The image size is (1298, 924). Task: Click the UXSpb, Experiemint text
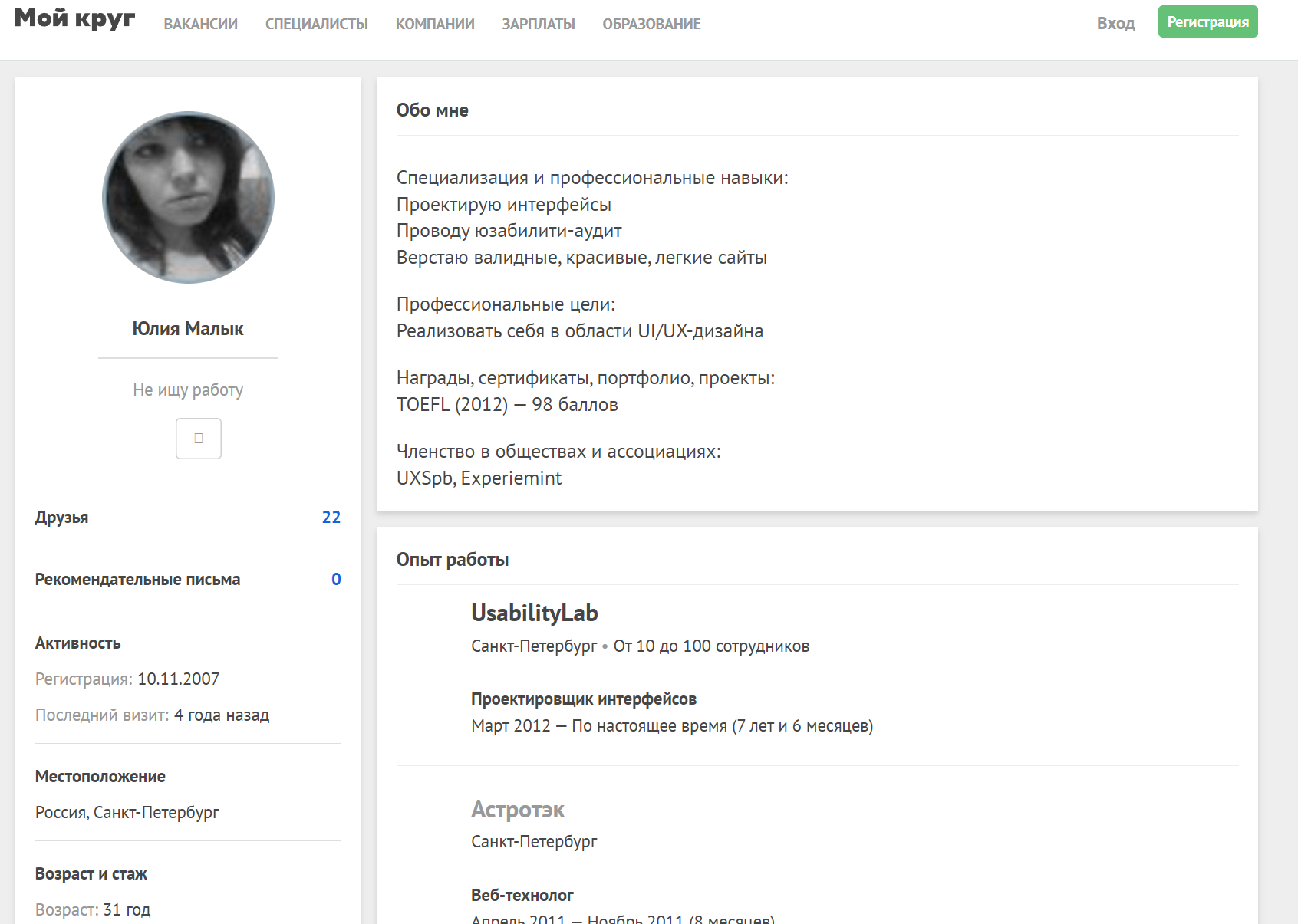click(479, 478)
